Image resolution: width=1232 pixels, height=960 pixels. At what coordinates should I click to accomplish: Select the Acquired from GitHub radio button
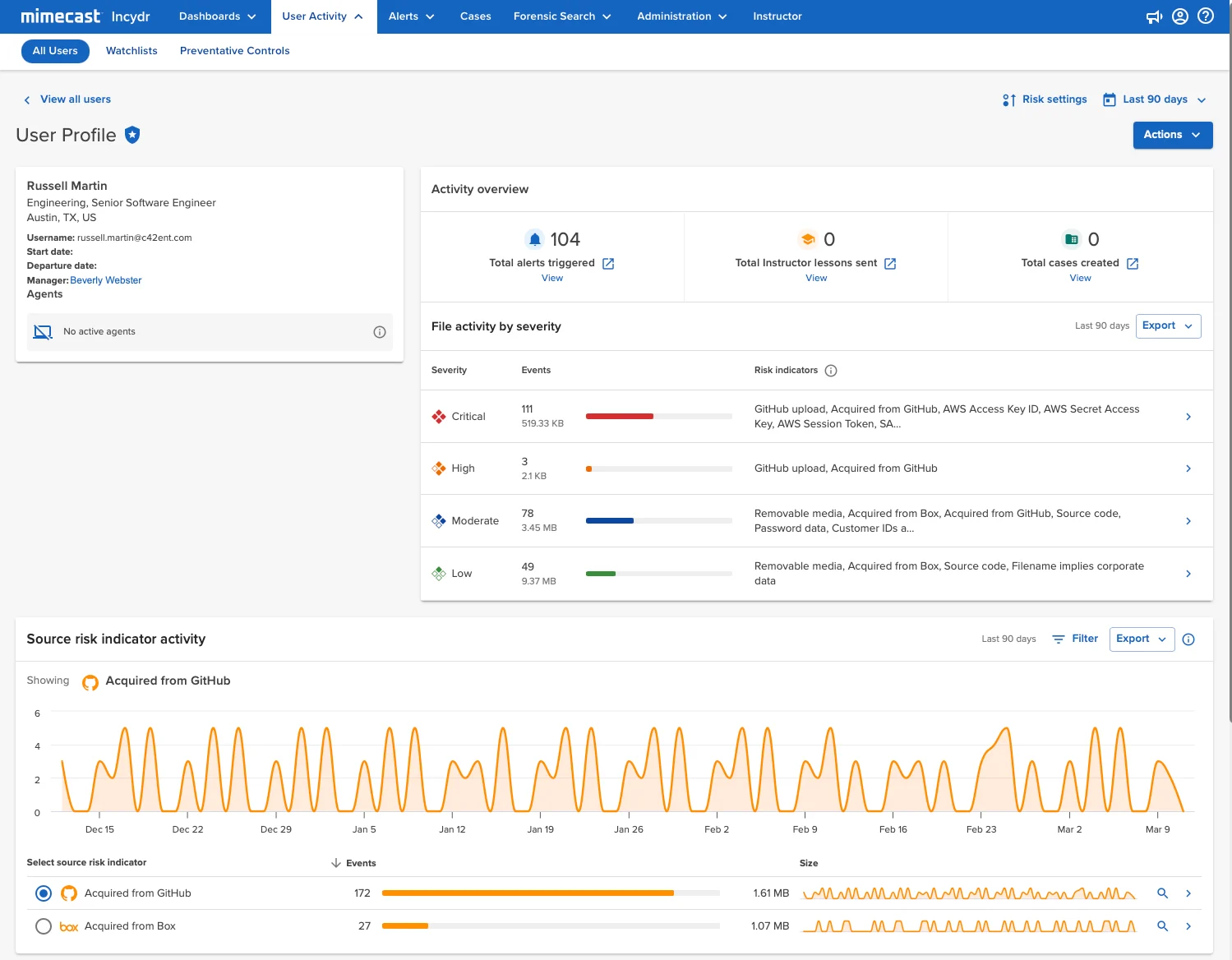point(44,893)
